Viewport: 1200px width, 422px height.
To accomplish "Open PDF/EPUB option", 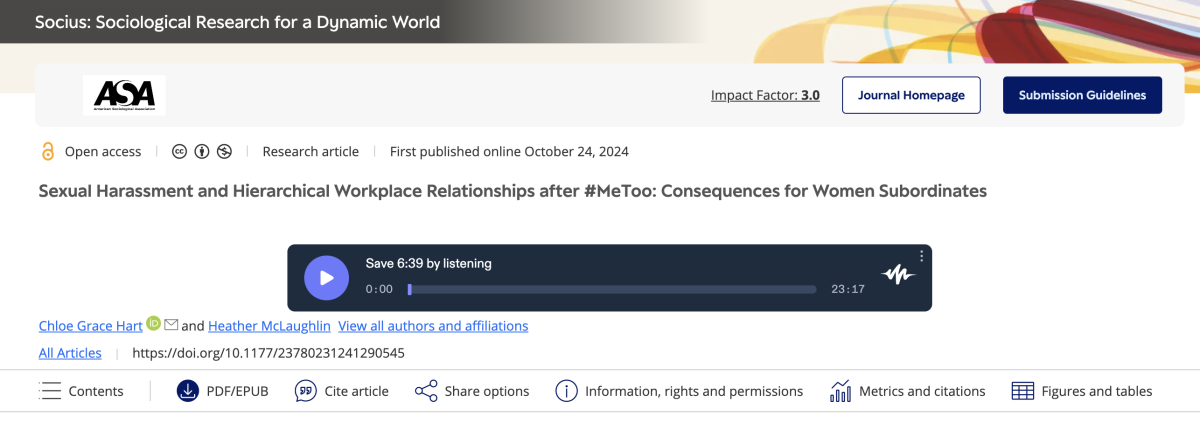I will (222, 391).
